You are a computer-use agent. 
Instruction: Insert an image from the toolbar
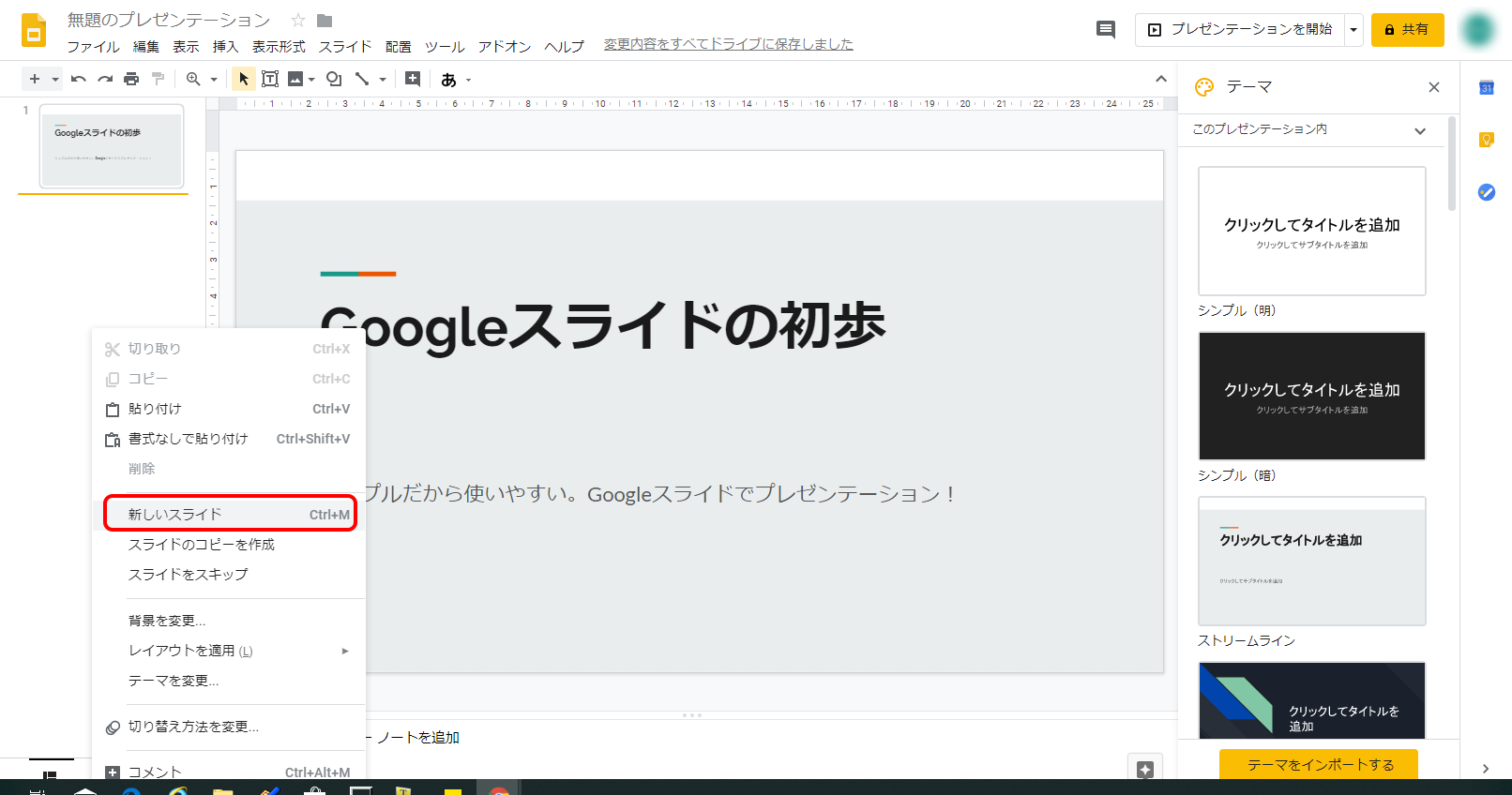pyautogui.click(x=295, y=79)
